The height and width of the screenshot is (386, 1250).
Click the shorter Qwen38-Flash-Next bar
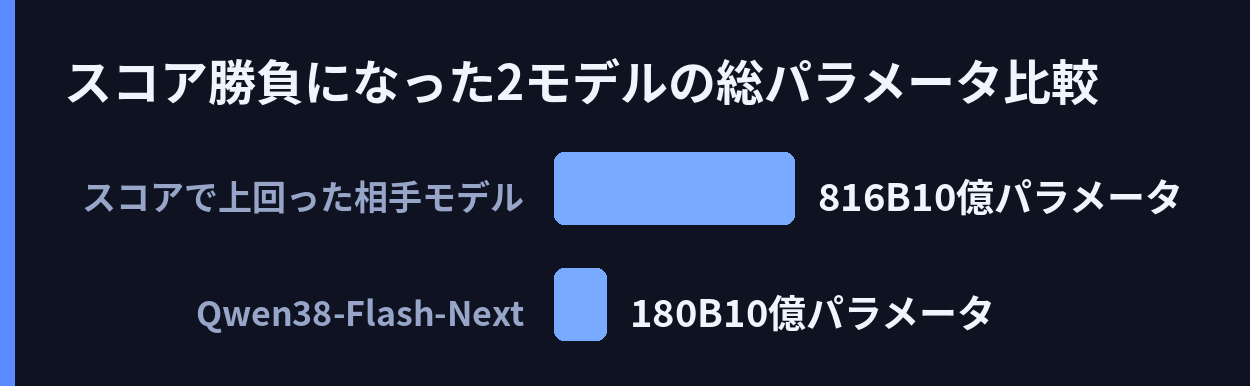[580, 304]
